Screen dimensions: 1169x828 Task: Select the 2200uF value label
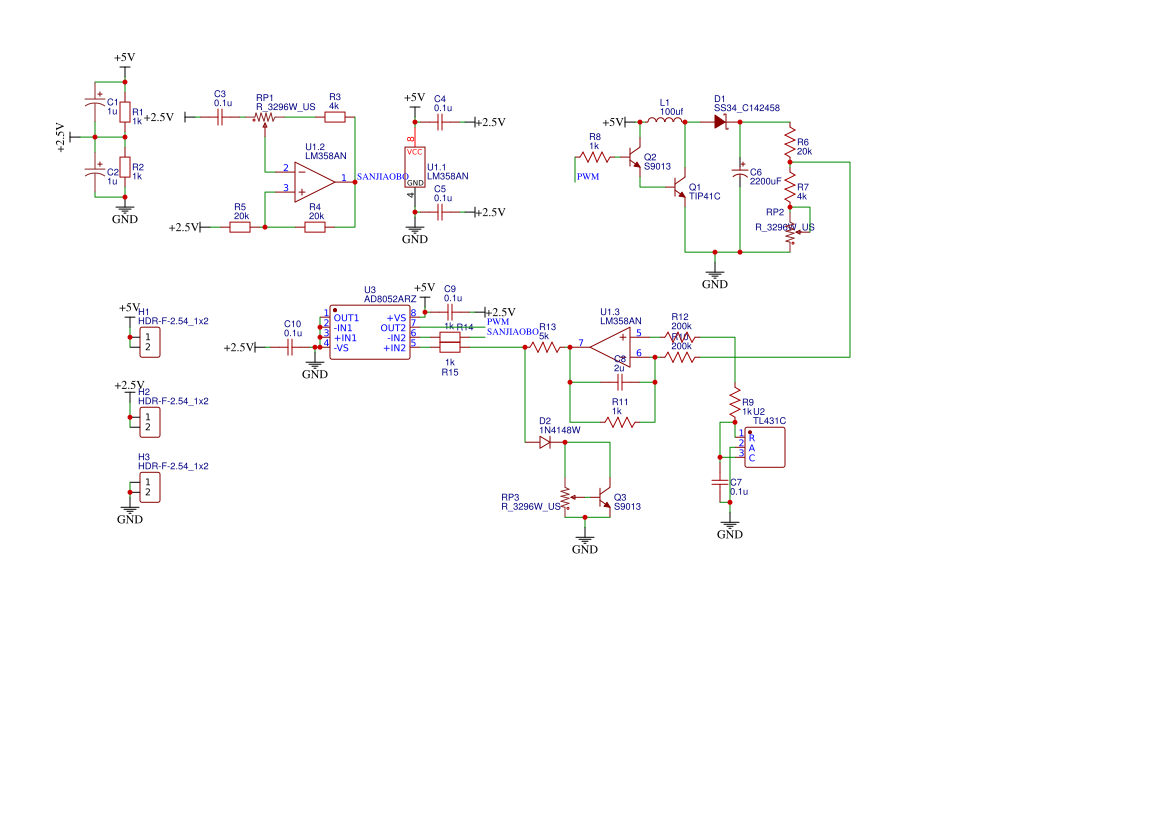pos(766,181)
